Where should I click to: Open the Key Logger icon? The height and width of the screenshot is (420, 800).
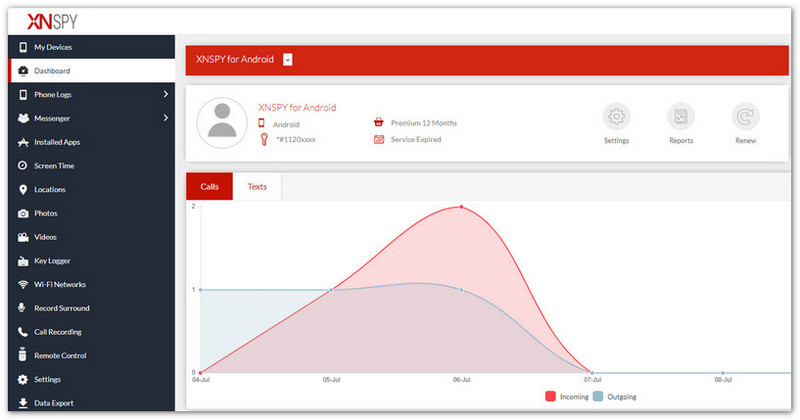23,261
